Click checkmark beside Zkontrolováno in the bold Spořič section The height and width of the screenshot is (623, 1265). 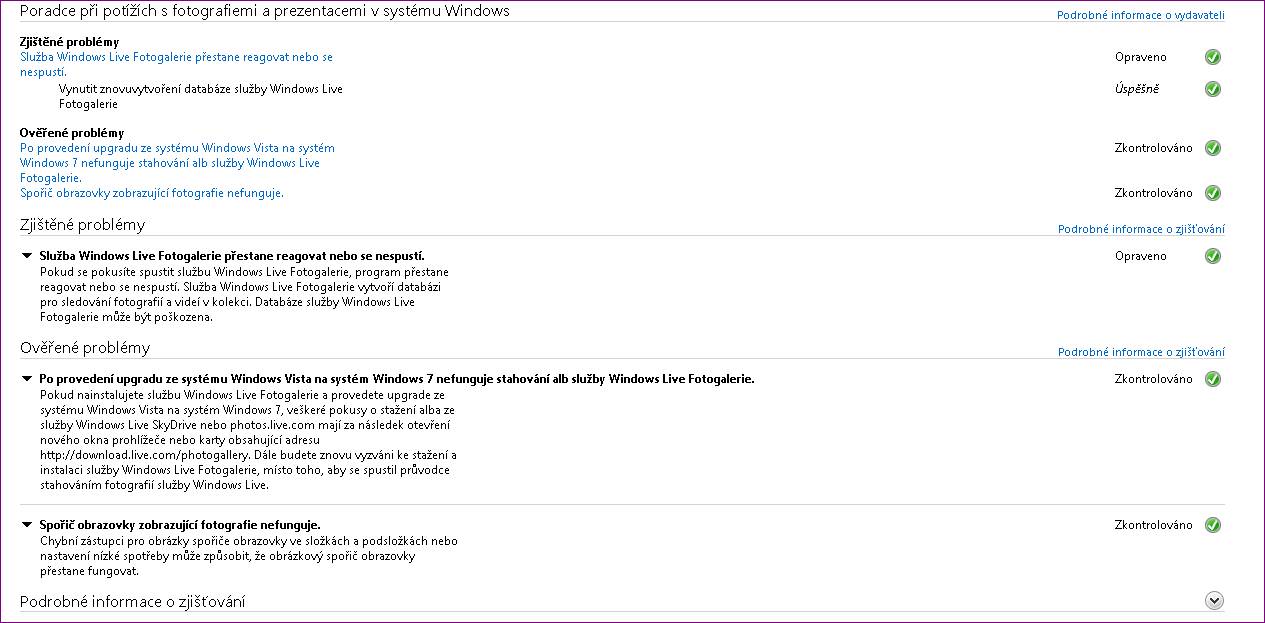[x=1213, y=525]
